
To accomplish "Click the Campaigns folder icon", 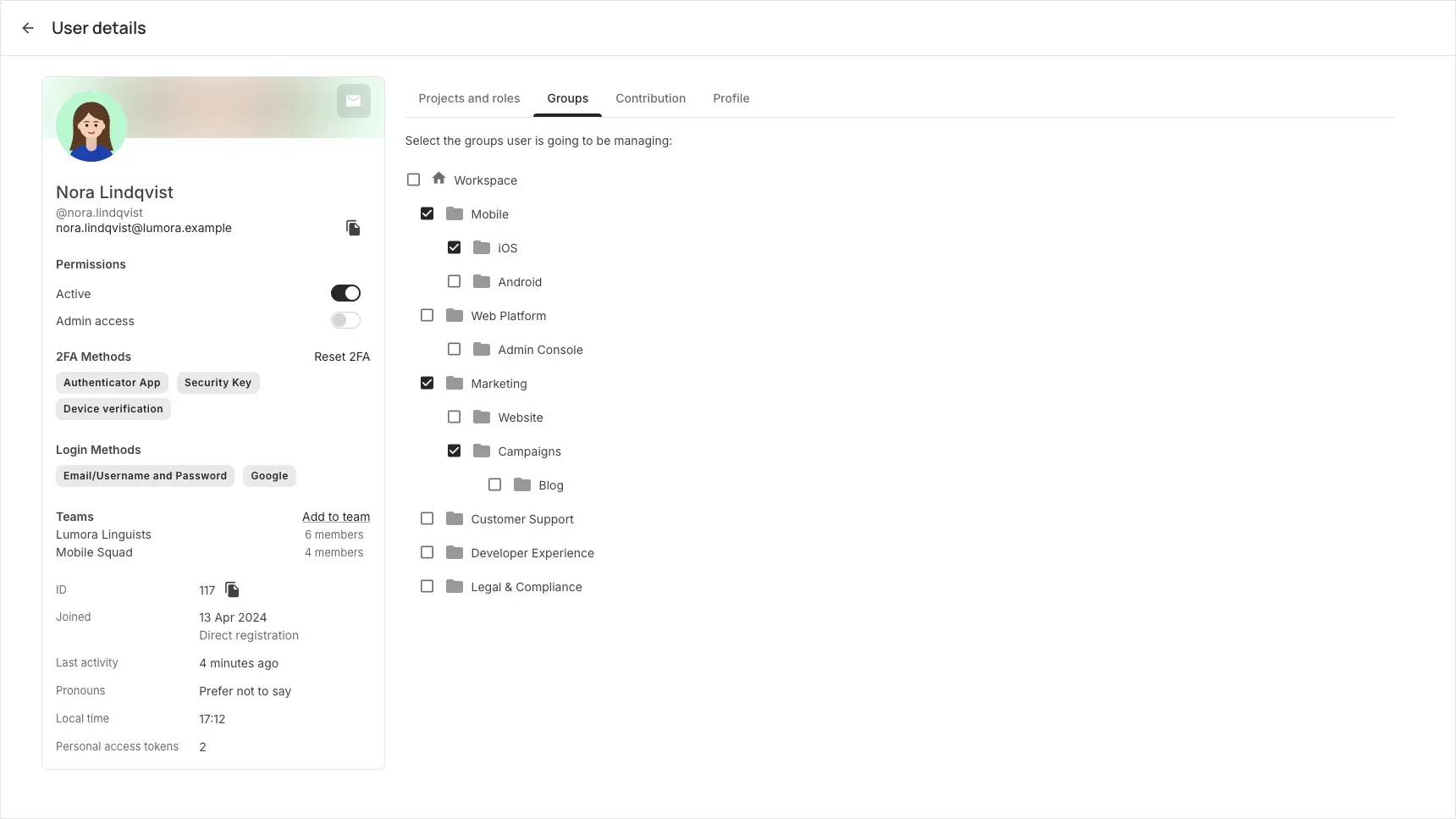I will click(x=482, y=451).
